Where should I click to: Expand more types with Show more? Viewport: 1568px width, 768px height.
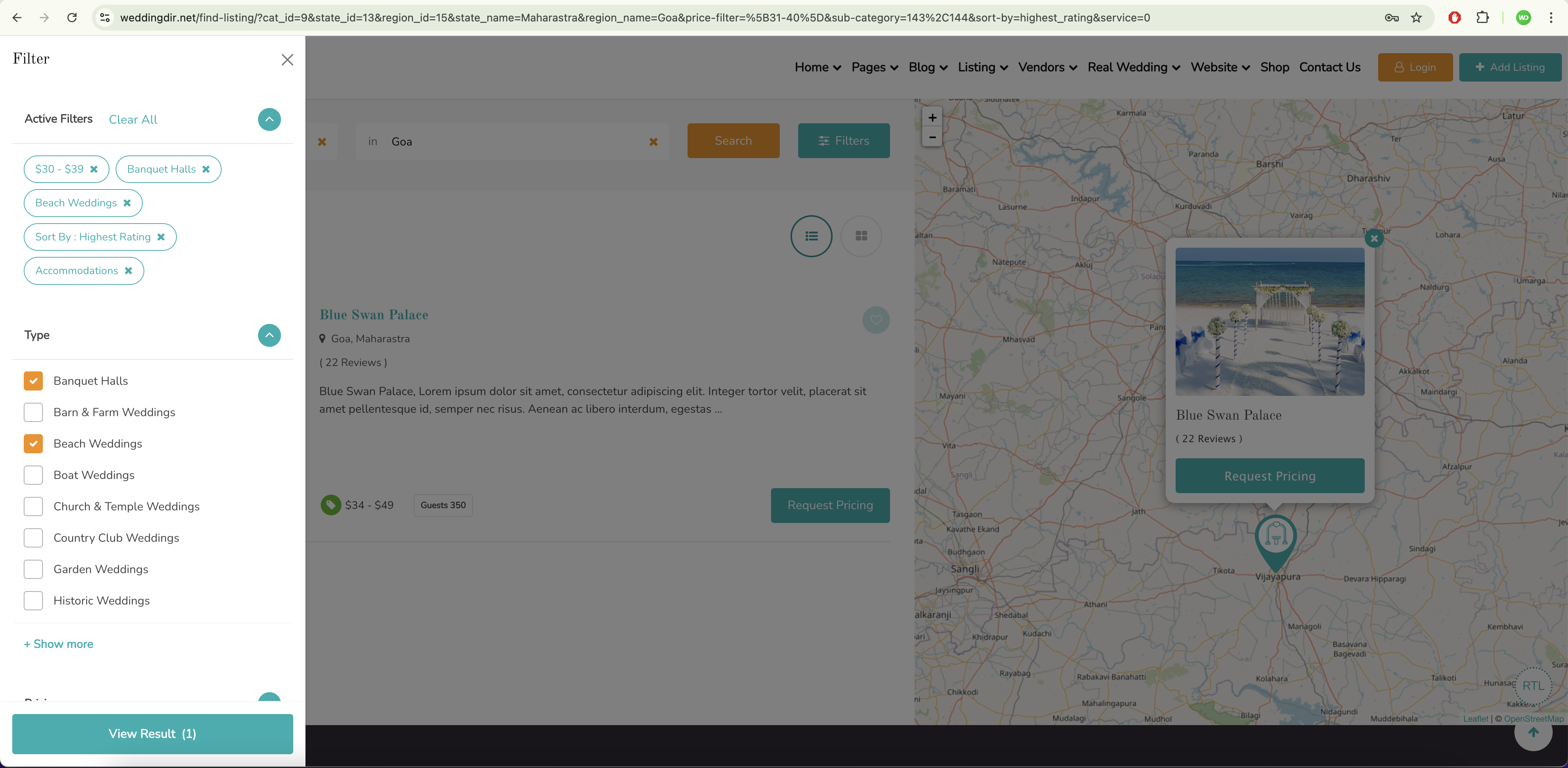click(x=59, y=644)
